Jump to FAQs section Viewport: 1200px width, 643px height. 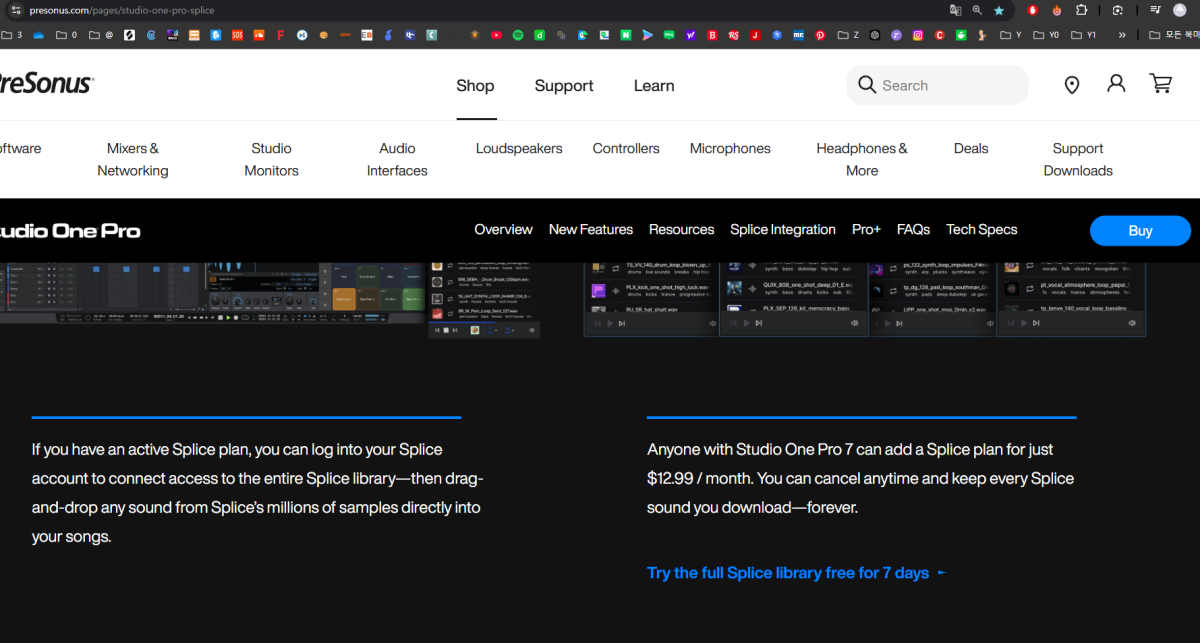(914, 230)
